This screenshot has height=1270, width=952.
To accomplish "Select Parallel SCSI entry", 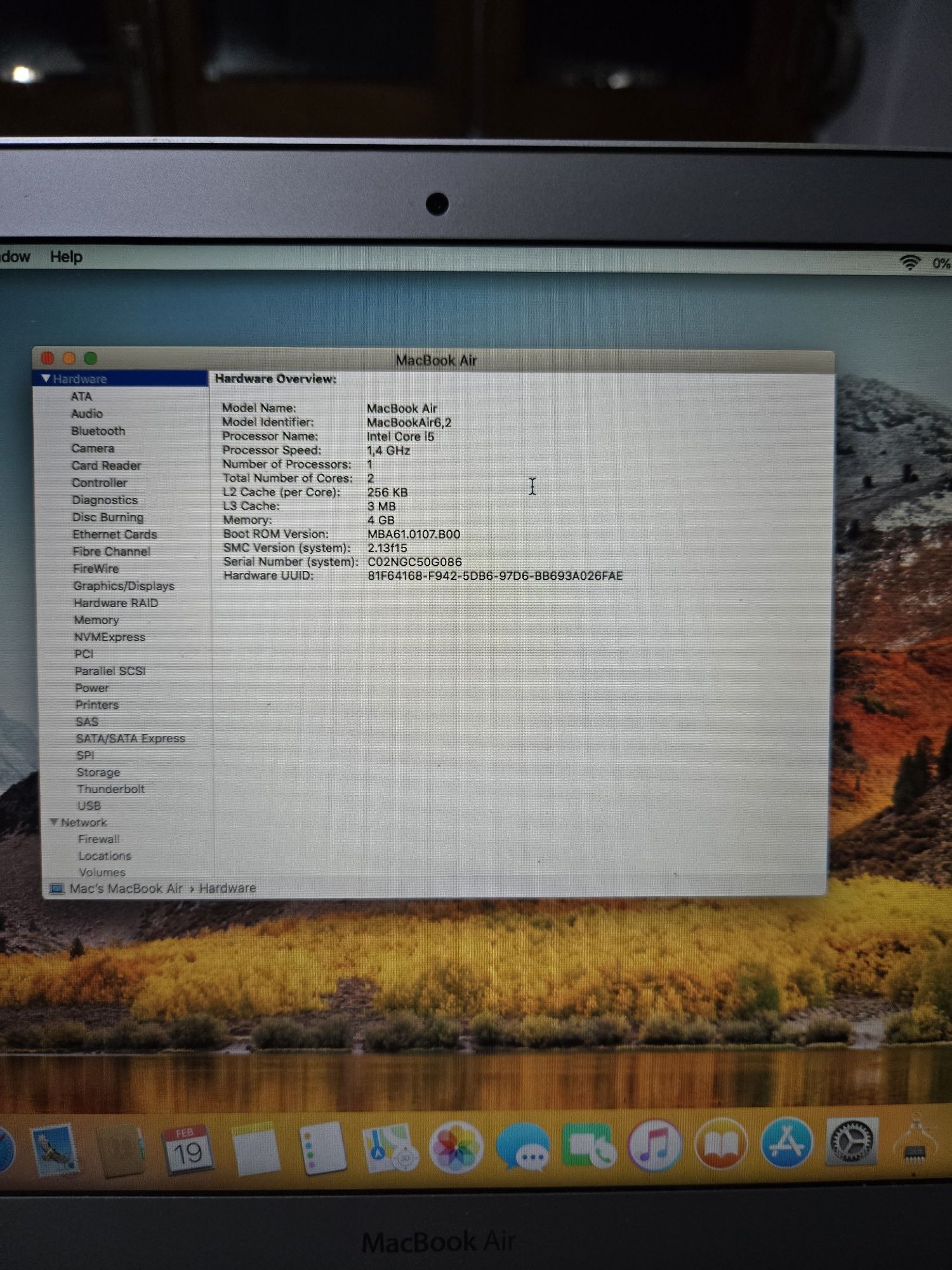I will tap(110, 671).
